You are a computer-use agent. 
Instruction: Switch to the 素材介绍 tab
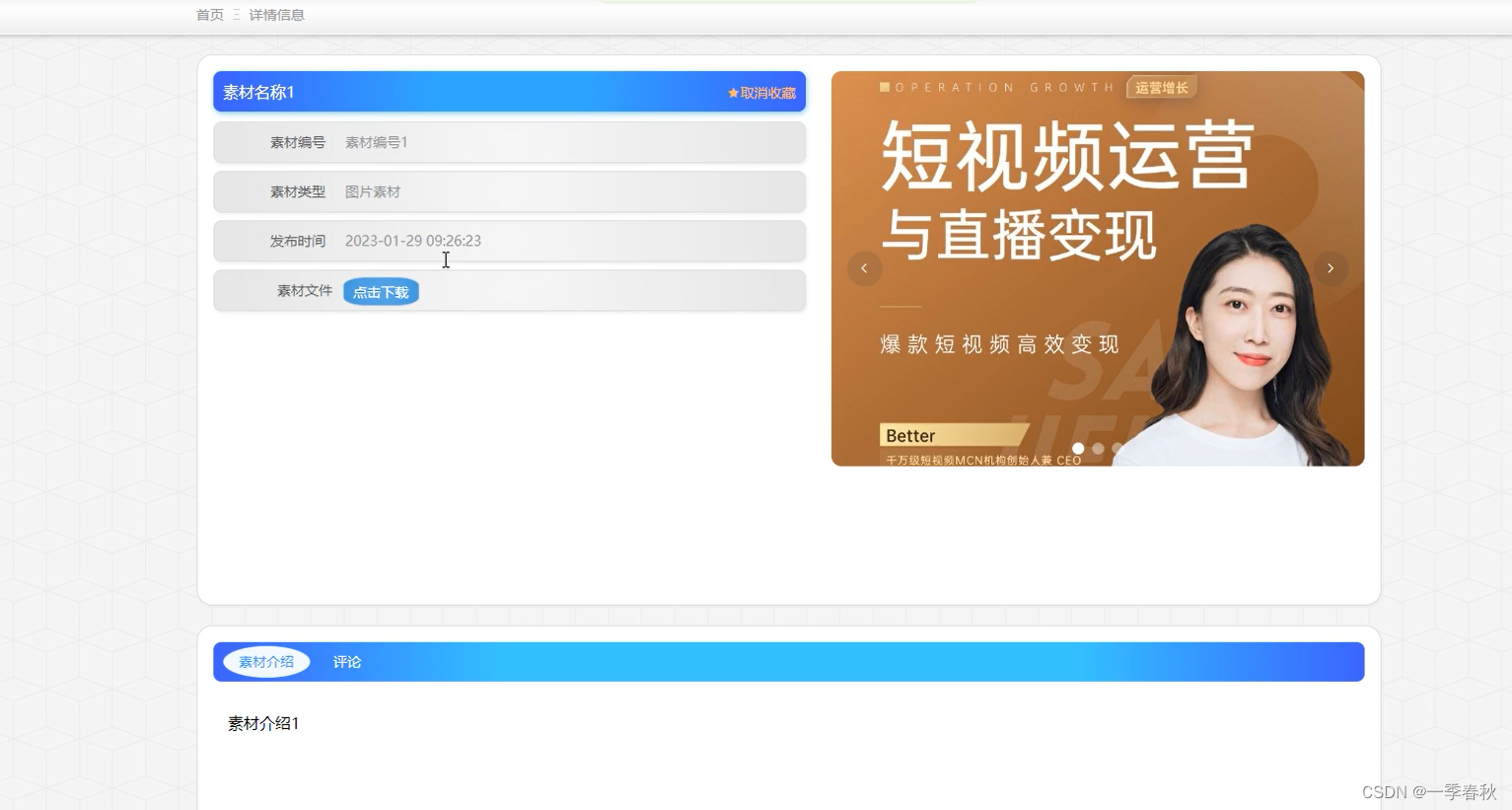pos(266,662)
